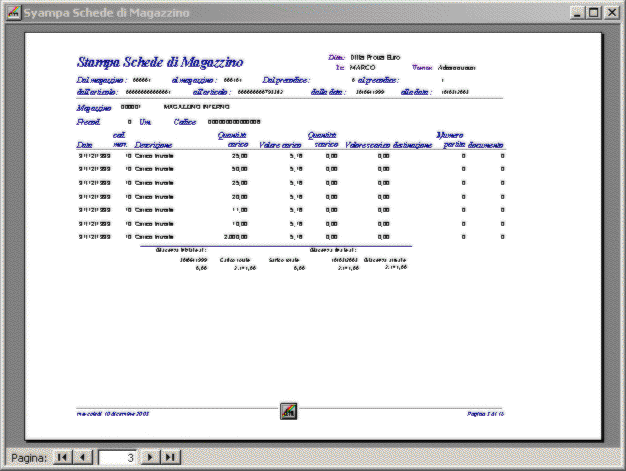Image resolution: width=626 pixels, height=471 pixels.
Task: Click the quantity value 50,00
Action: click(240, 169)
